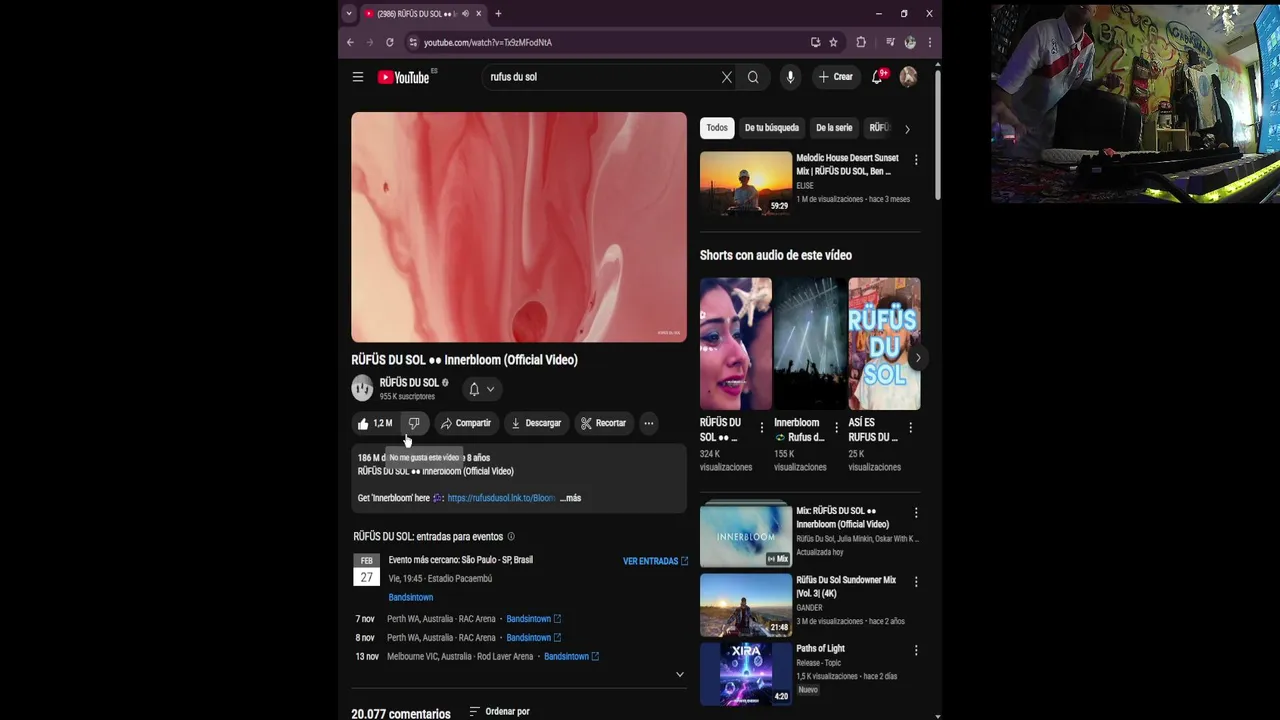Click the Compartir share button
This screenshot has width=1280, height=720.
click(466, 423)
